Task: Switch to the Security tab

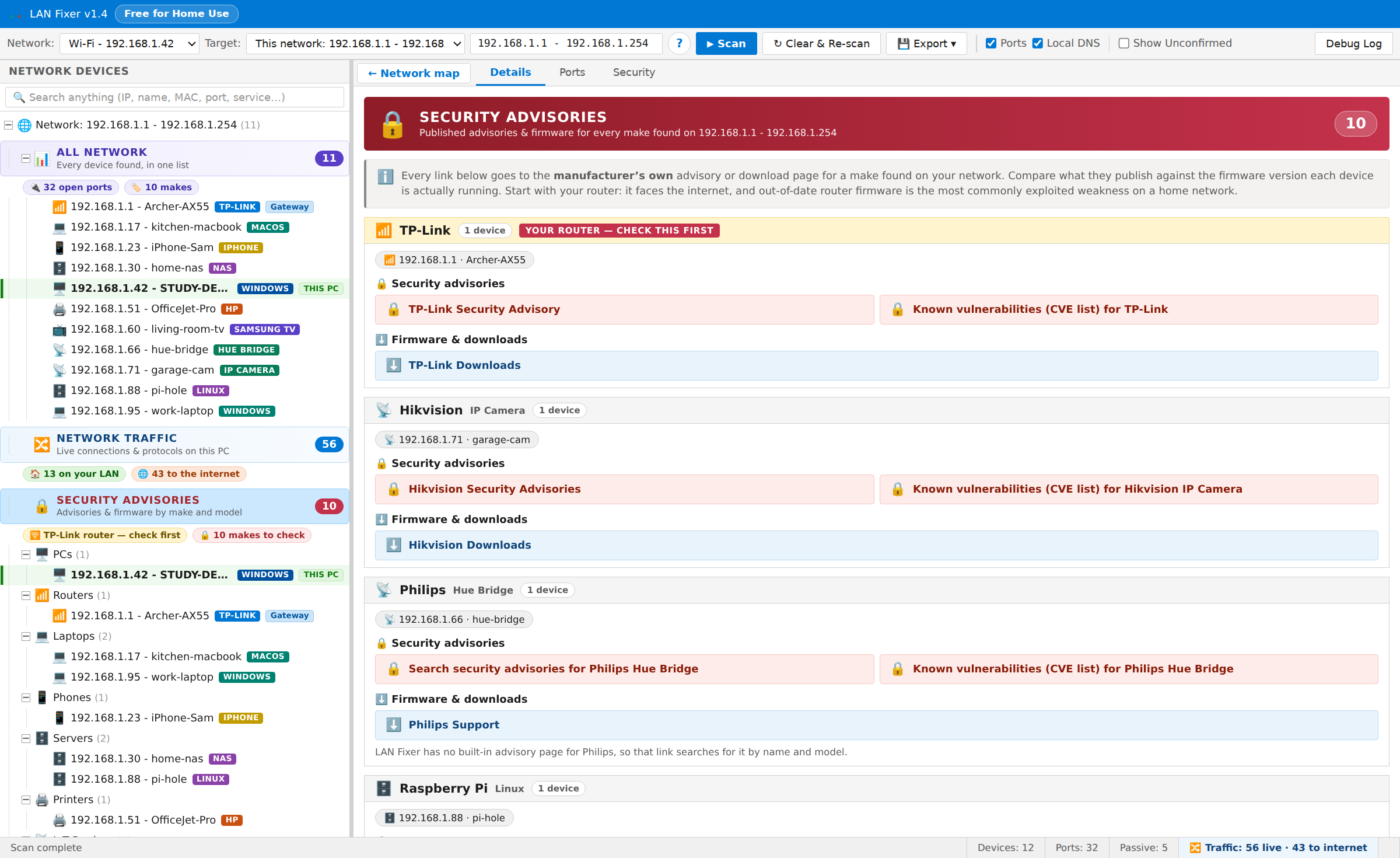Action: pyautogui.click(x=633, y=72)
